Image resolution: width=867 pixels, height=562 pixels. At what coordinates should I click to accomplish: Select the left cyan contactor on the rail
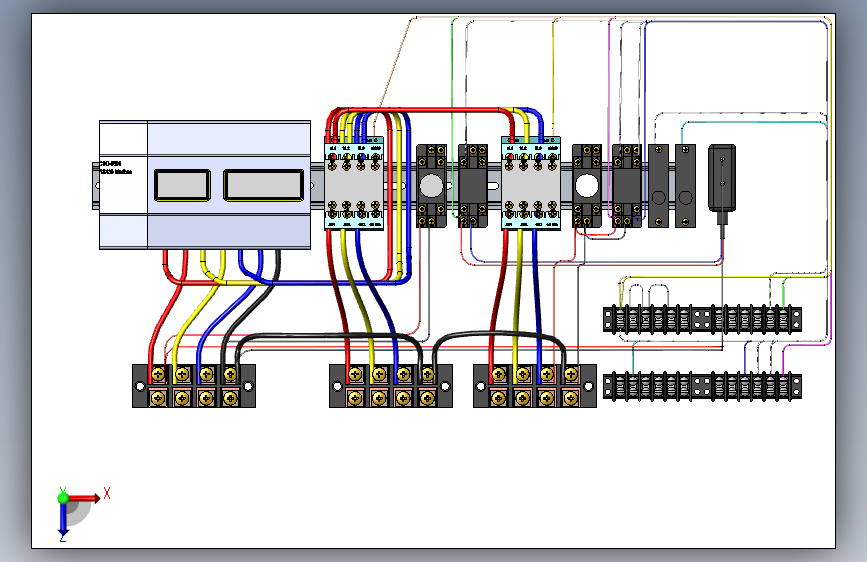coord(354,183)
